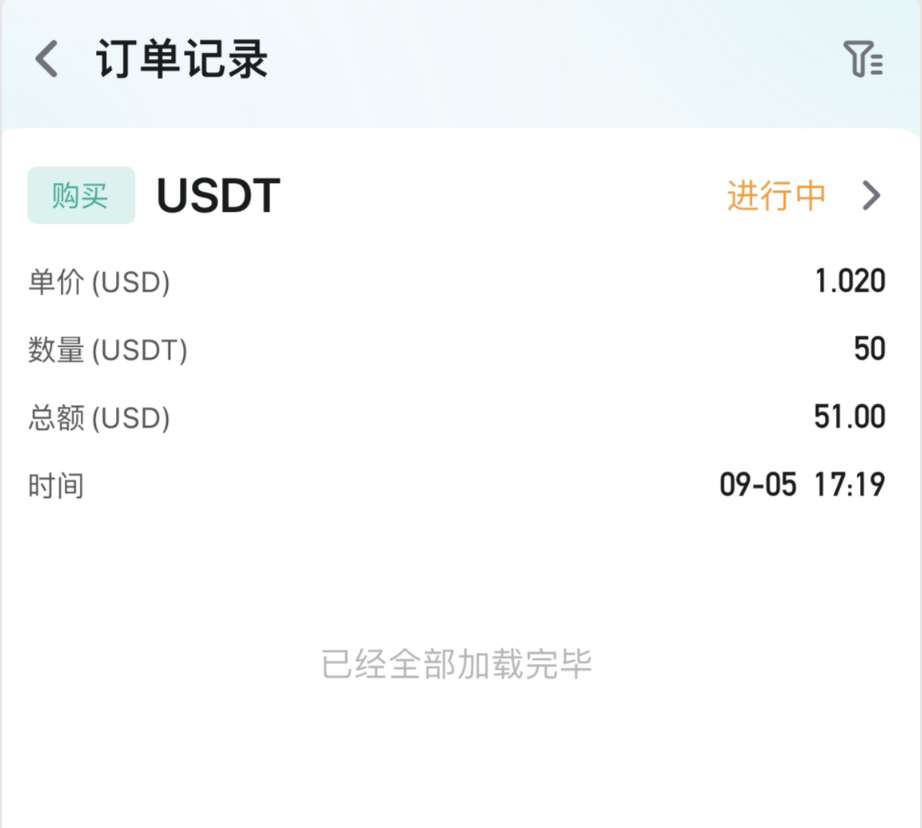Click the 单价 (USD) label
The width and height of the screenshot is (922, 828).
click(99, 282)
